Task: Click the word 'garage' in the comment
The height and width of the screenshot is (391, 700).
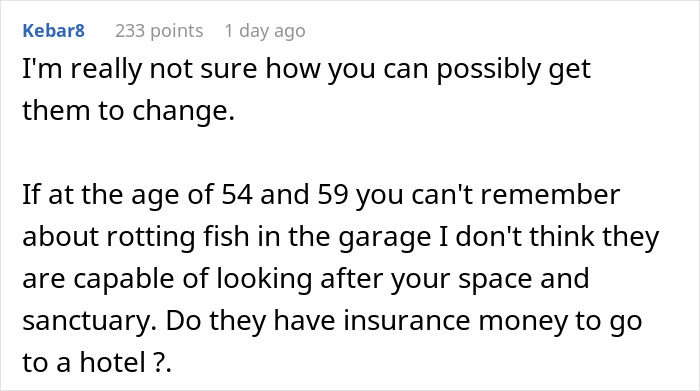Action: [x=385, y=238]
